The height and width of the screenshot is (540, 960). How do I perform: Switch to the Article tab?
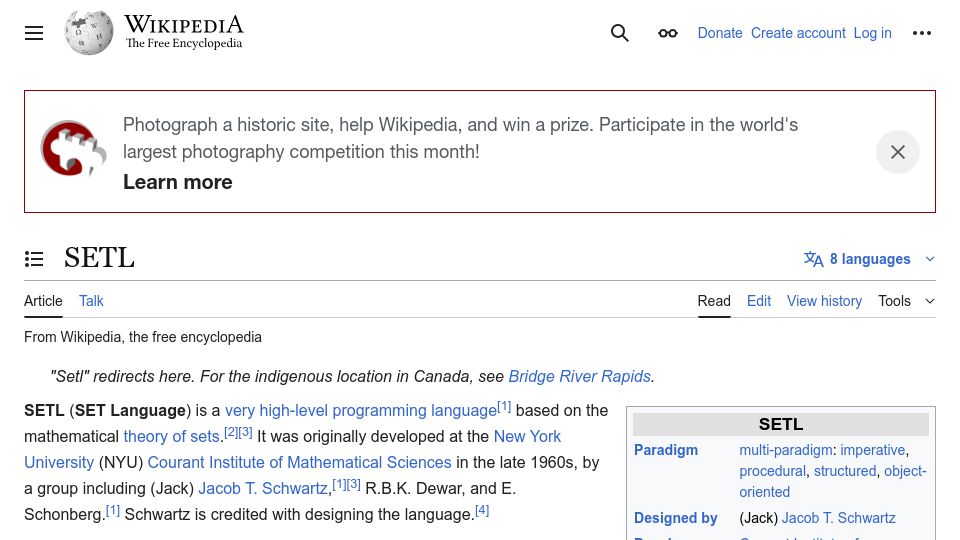click(43, 301)
